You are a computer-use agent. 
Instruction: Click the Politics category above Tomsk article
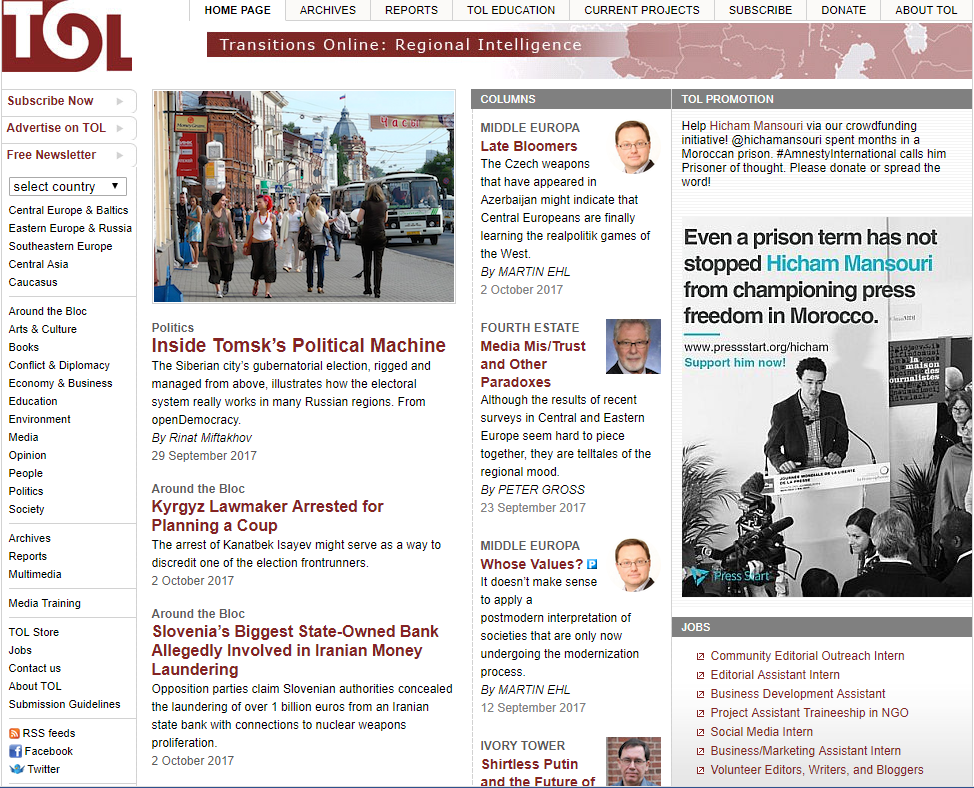point(173,328)
